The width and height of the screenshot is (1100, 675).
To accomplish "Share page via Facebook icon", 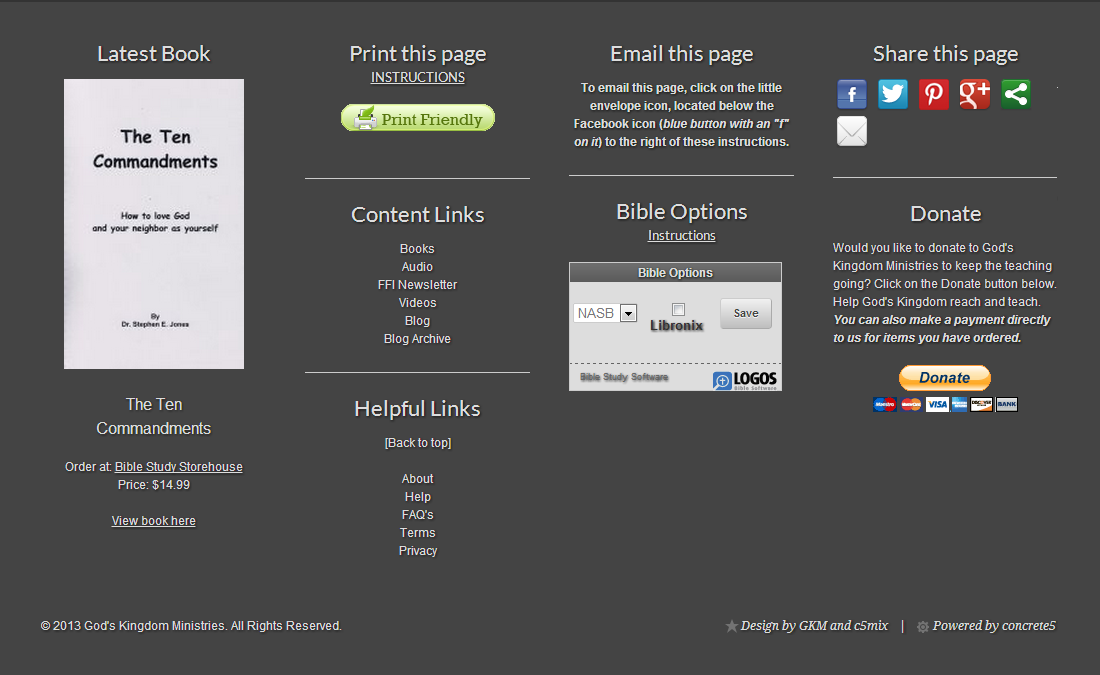I will click(852, 95).
